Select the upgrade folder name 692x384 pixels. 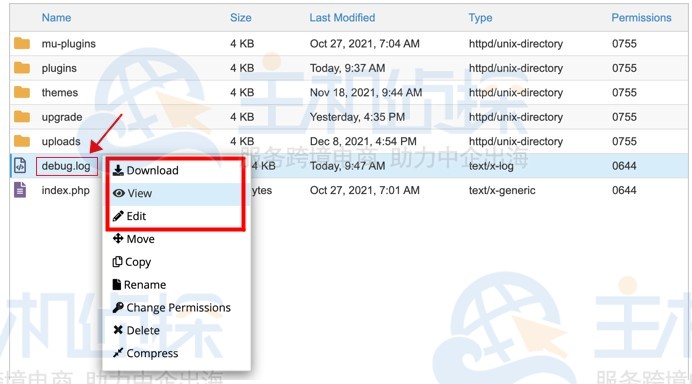click(62, 117)
